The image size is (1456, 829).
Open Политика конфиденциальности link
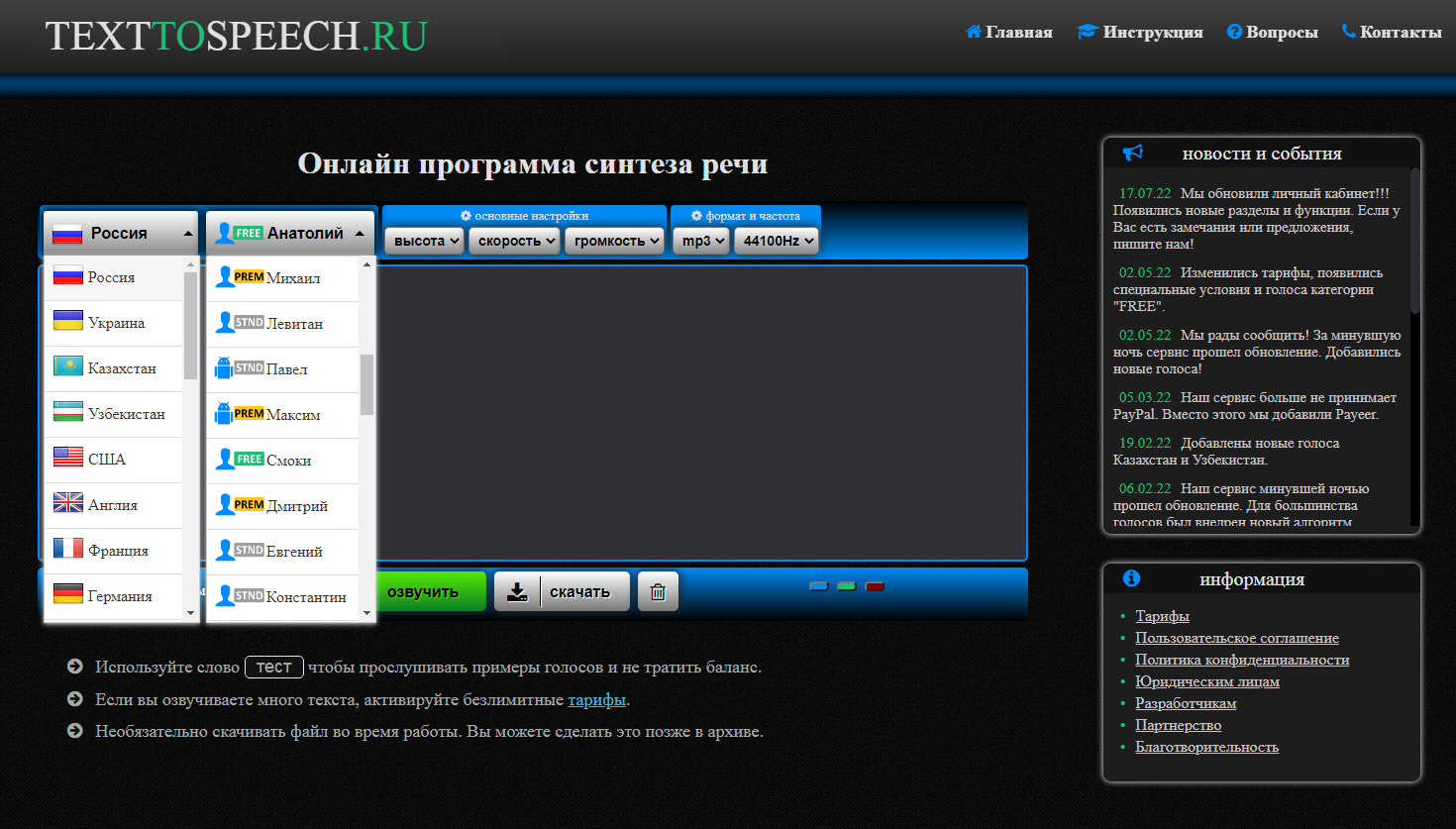tap(1242, 660)
